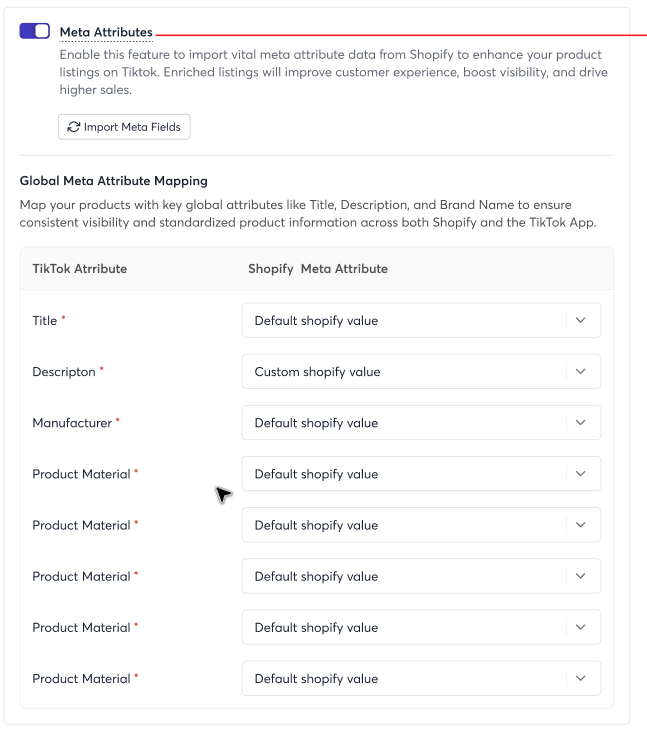
Task: Click the dotted-underlined Meta Attributes label
Action: coord(106,33)
